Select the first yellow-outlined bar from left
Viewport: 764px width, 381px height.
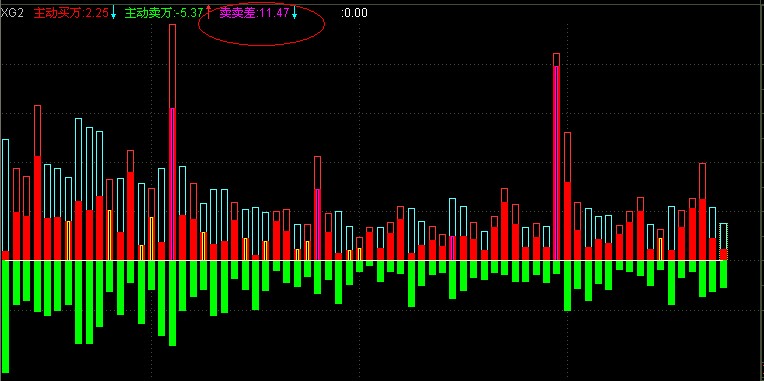[68, 241]
